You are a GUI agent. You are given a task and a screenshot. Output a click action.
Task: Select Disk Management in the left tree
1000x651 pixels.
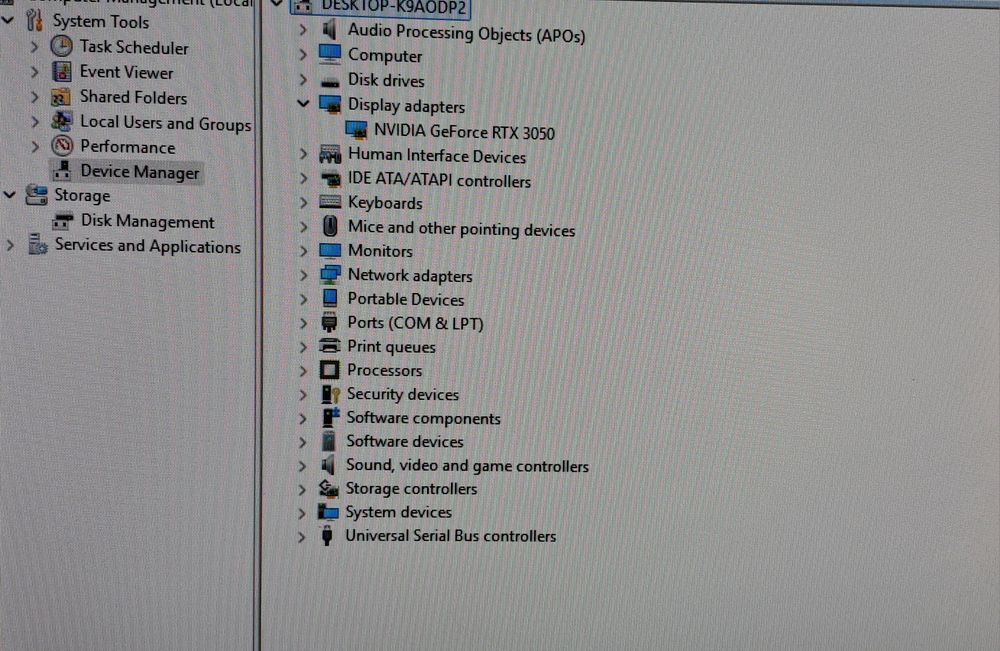click(147, 222)
